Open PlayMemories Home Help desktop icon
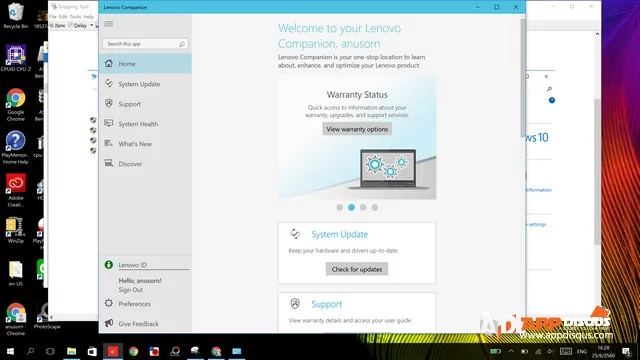640x360 pixels. point(16,147)
